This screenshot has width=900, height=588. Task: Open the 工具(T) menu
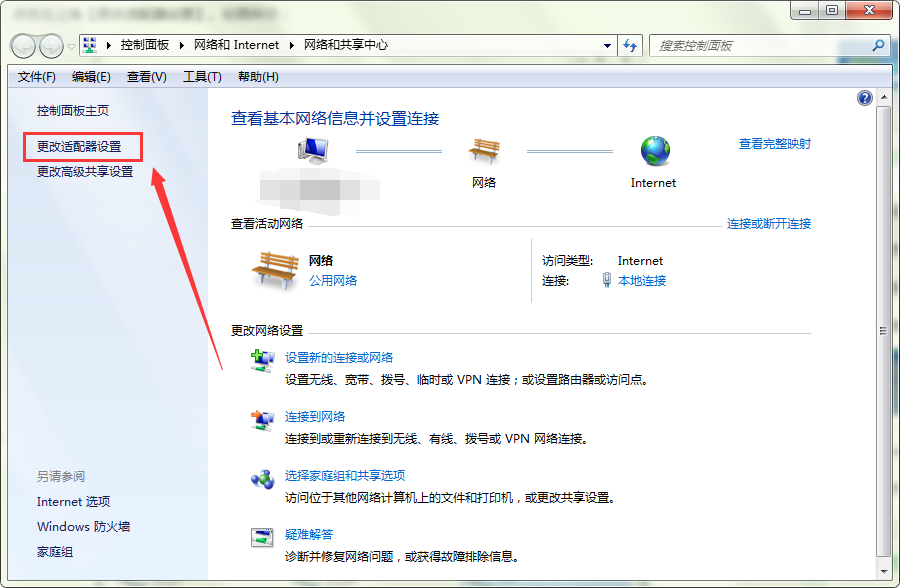coord(201,77)
